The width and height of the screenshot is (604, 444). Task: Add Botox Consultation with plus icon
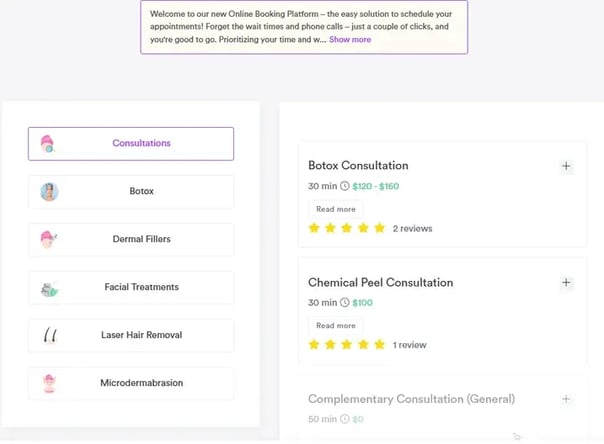pos(566,166)
